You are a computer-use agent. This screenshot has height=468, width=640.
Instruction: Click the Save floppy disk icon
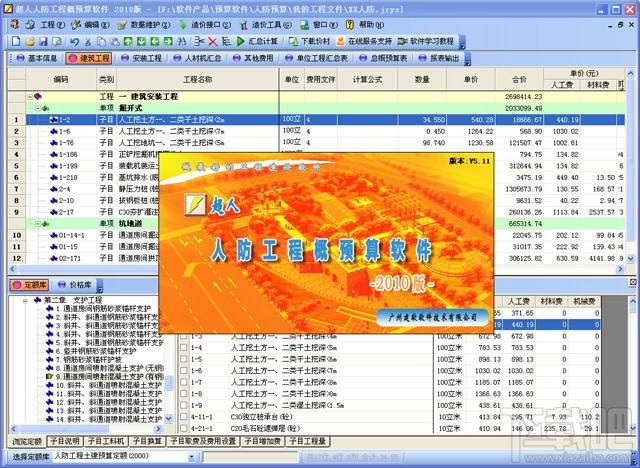(x=43, y=41)
